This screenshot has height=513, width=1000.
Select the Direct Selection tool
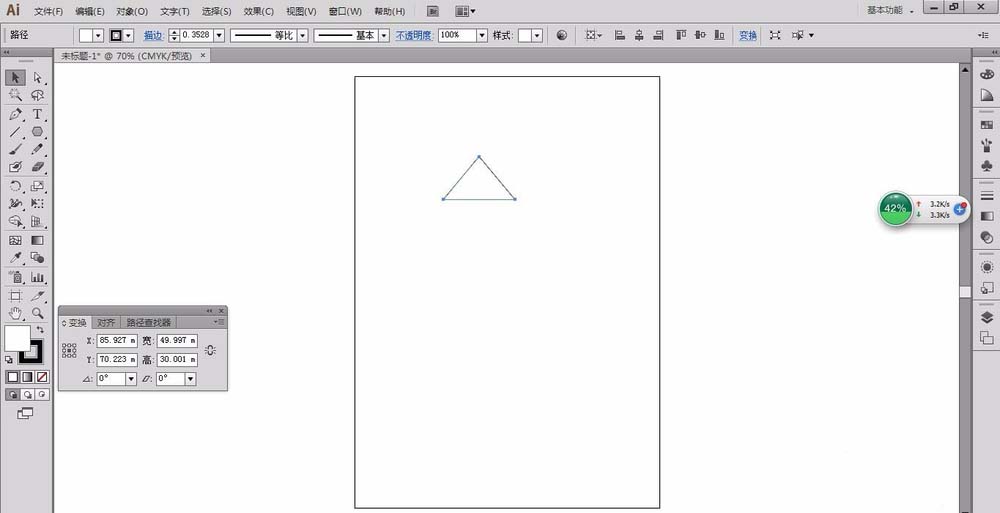click(38, 78)
